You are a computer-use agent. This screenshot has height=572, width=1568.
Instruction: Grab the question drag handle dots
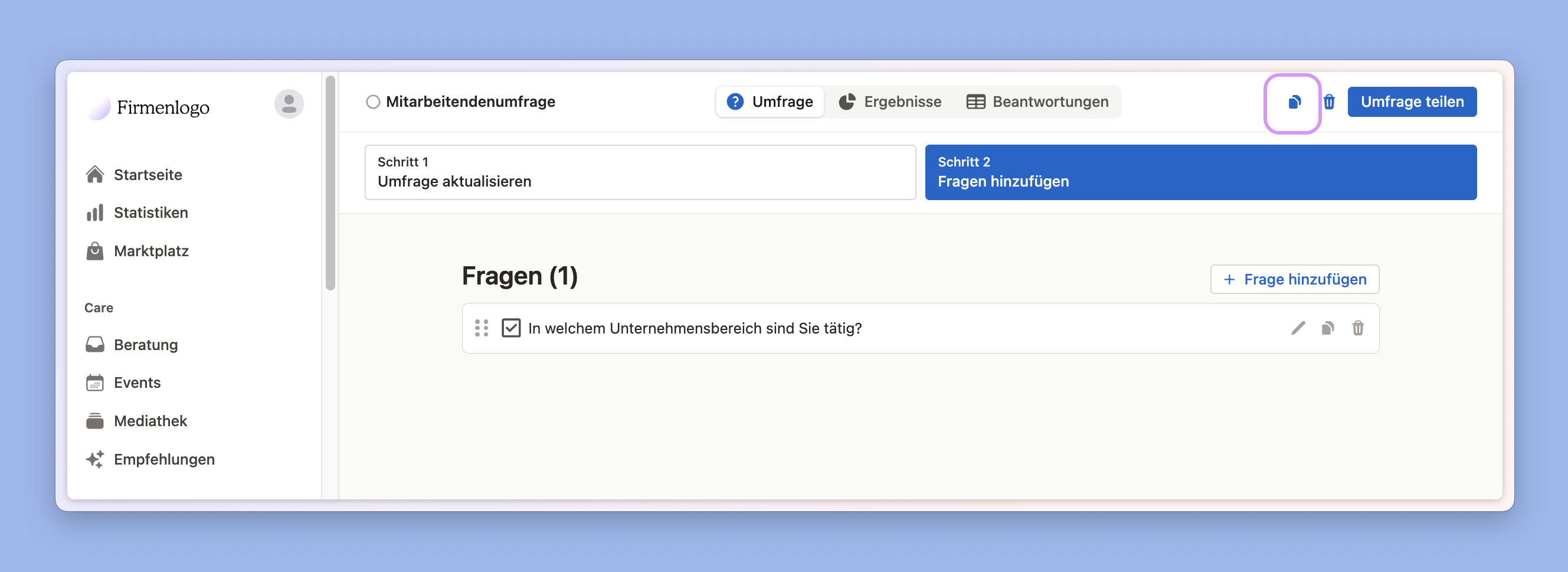pos(481,328)
